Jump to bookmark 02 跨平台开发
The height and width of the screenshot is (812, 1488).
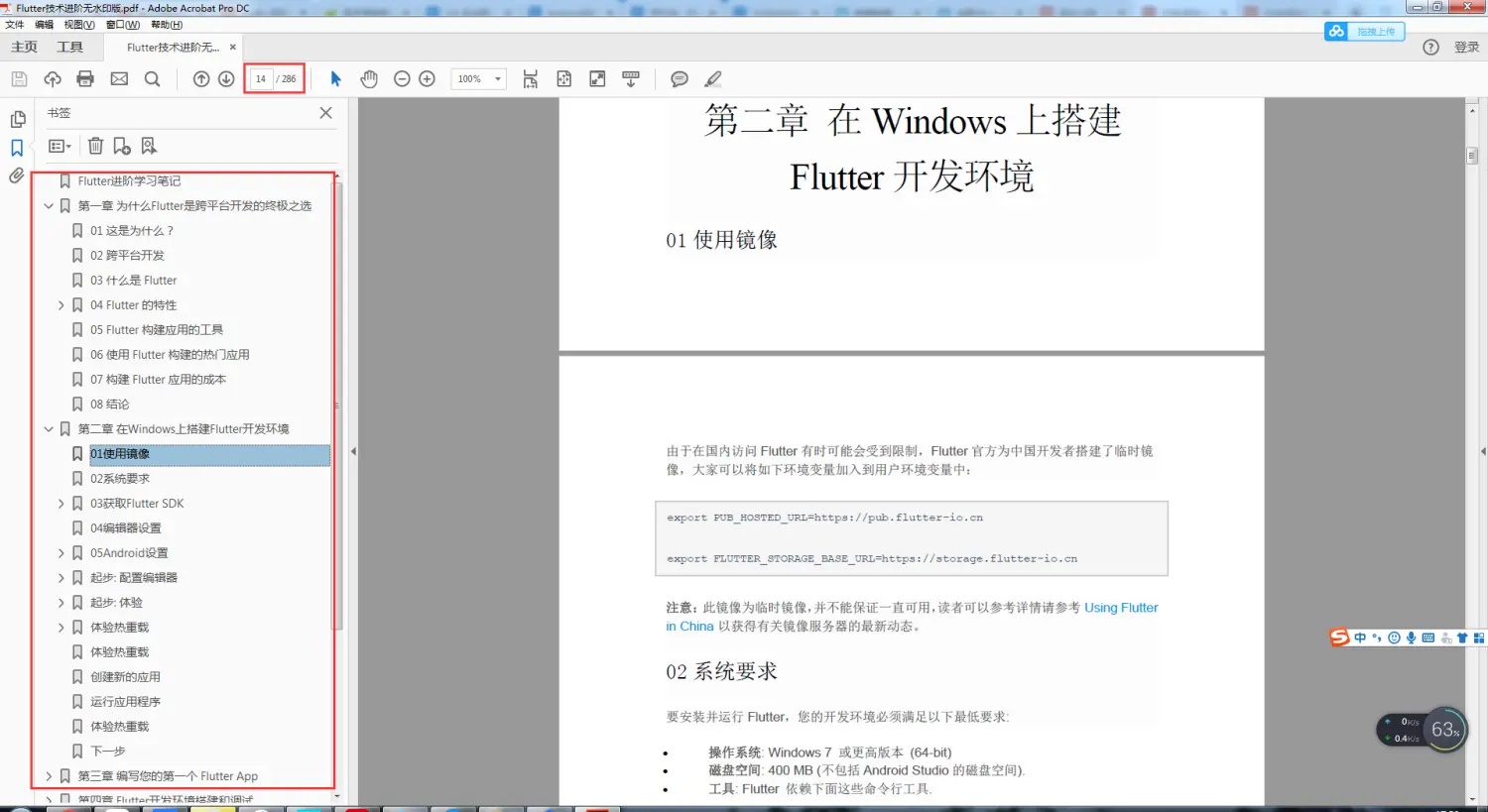pos(127,256)
